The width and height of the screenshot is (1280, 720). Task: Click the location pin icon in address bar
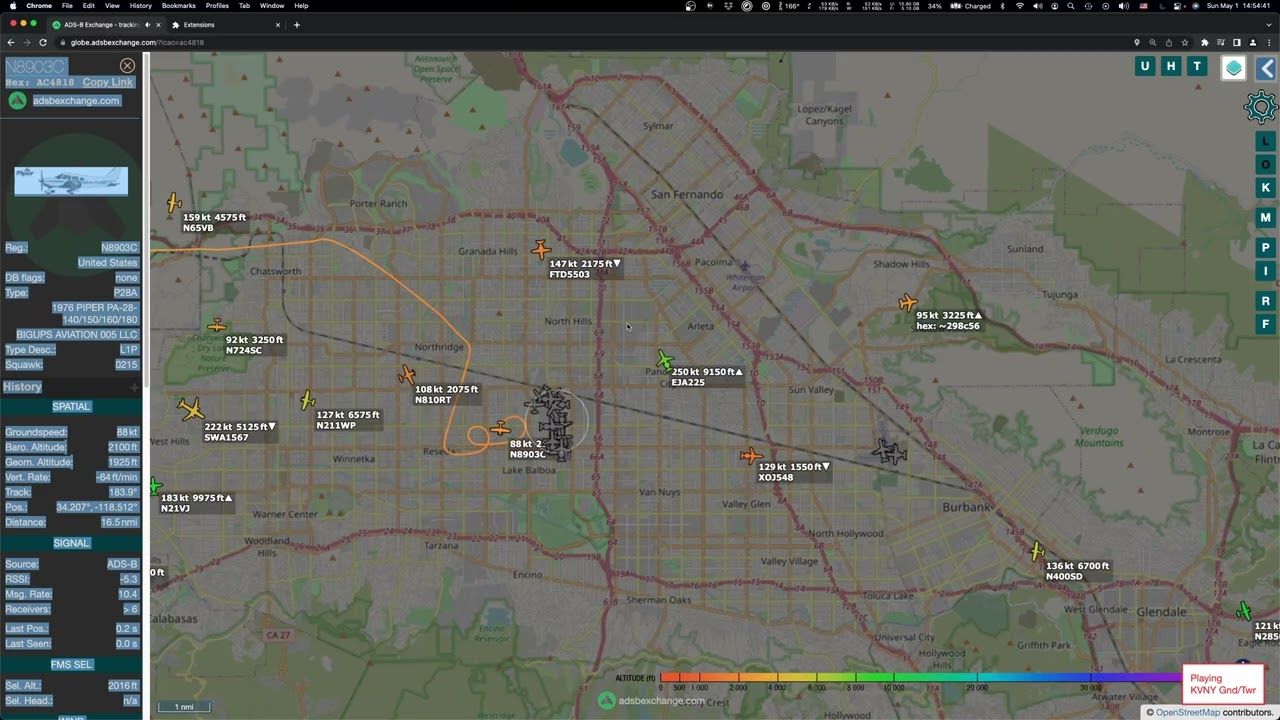pos(1136,42)
